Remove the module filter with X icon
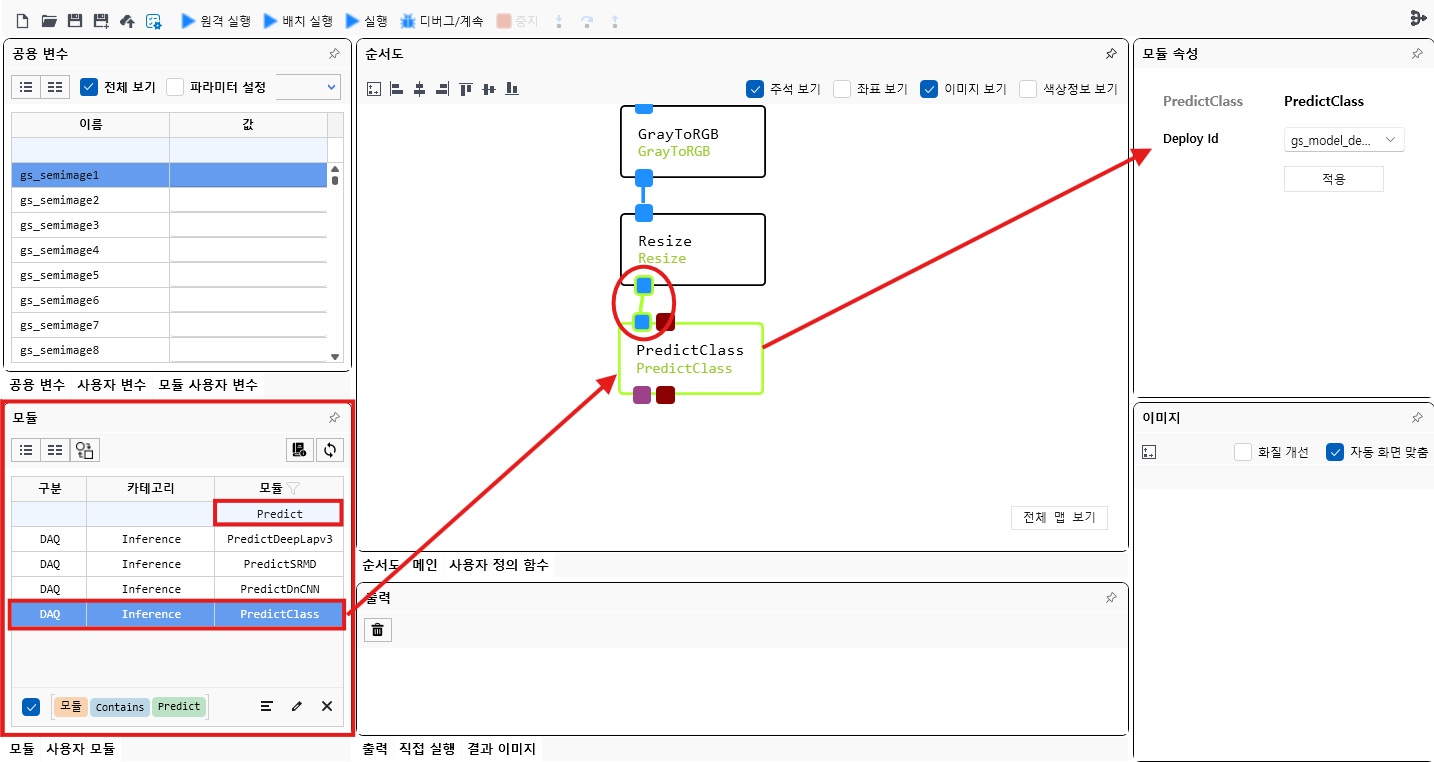 tap(327, 707)
